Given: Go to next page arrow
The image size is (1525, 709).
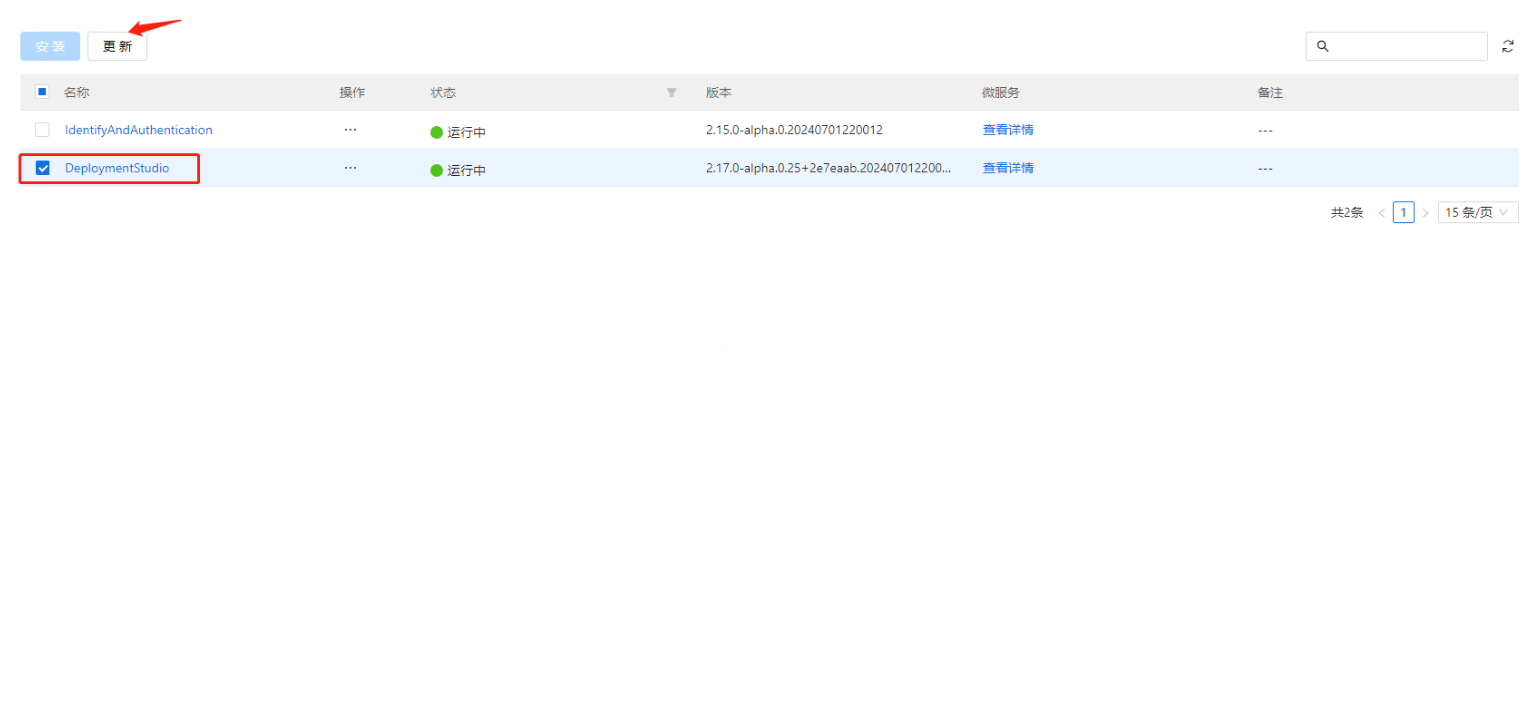Looking at the screenshot, I should [1425, 212].
